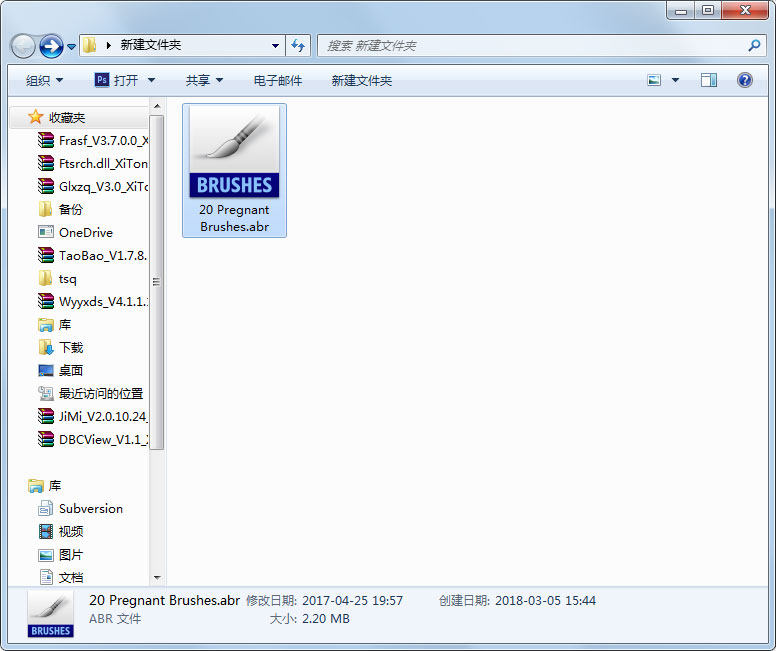Viewport: 776px width, 651px height.
Task: Select the 收藏夹 heading in the sidebar
Action: (x=67, y=118)
